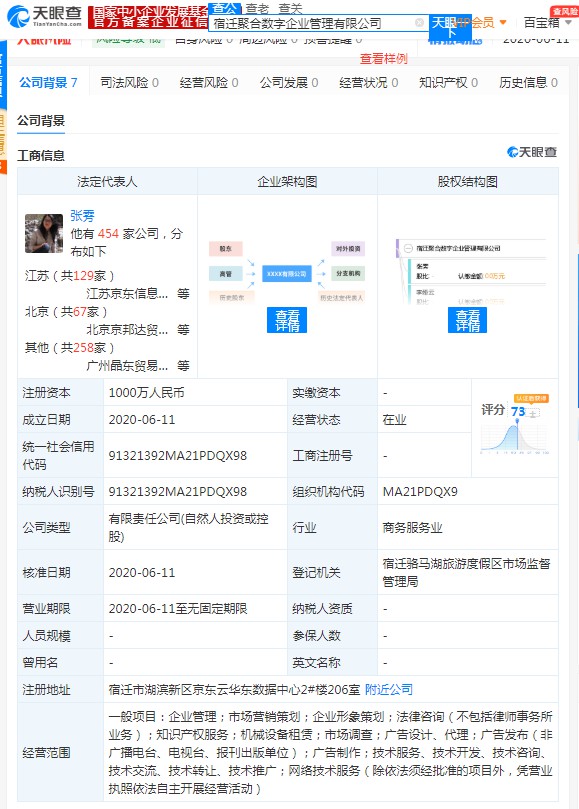Click the 宿迁骆马湖旅游度假区市场监督管理局 registry value

(467, 572)
